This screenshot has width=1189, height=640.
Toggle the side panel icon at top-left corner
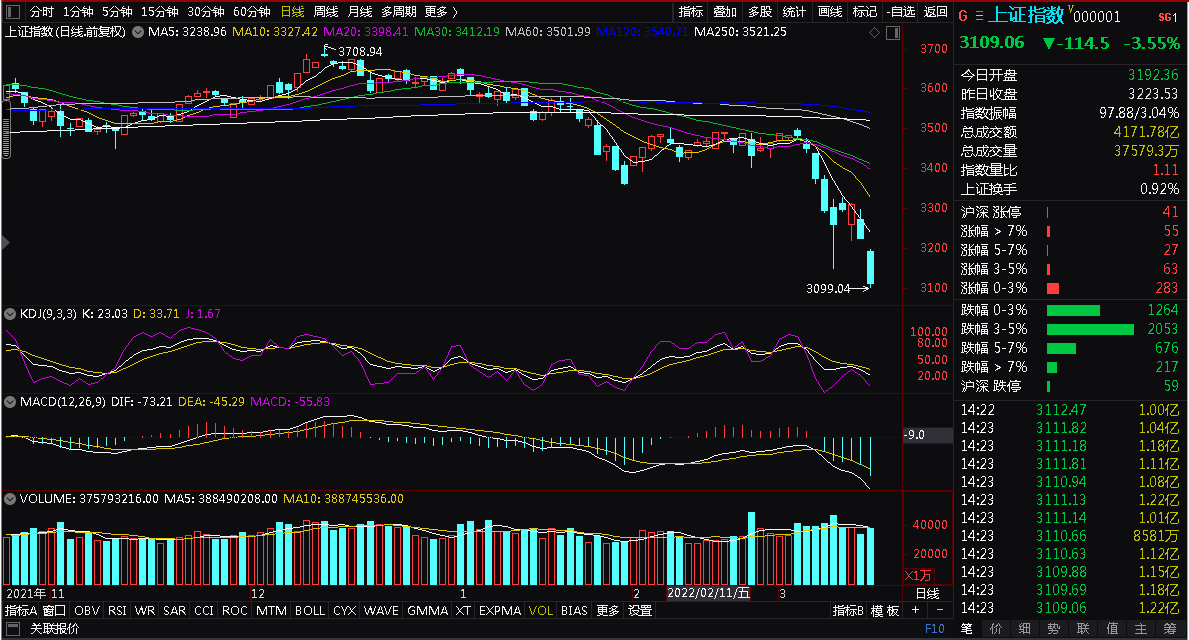[13, 11]
